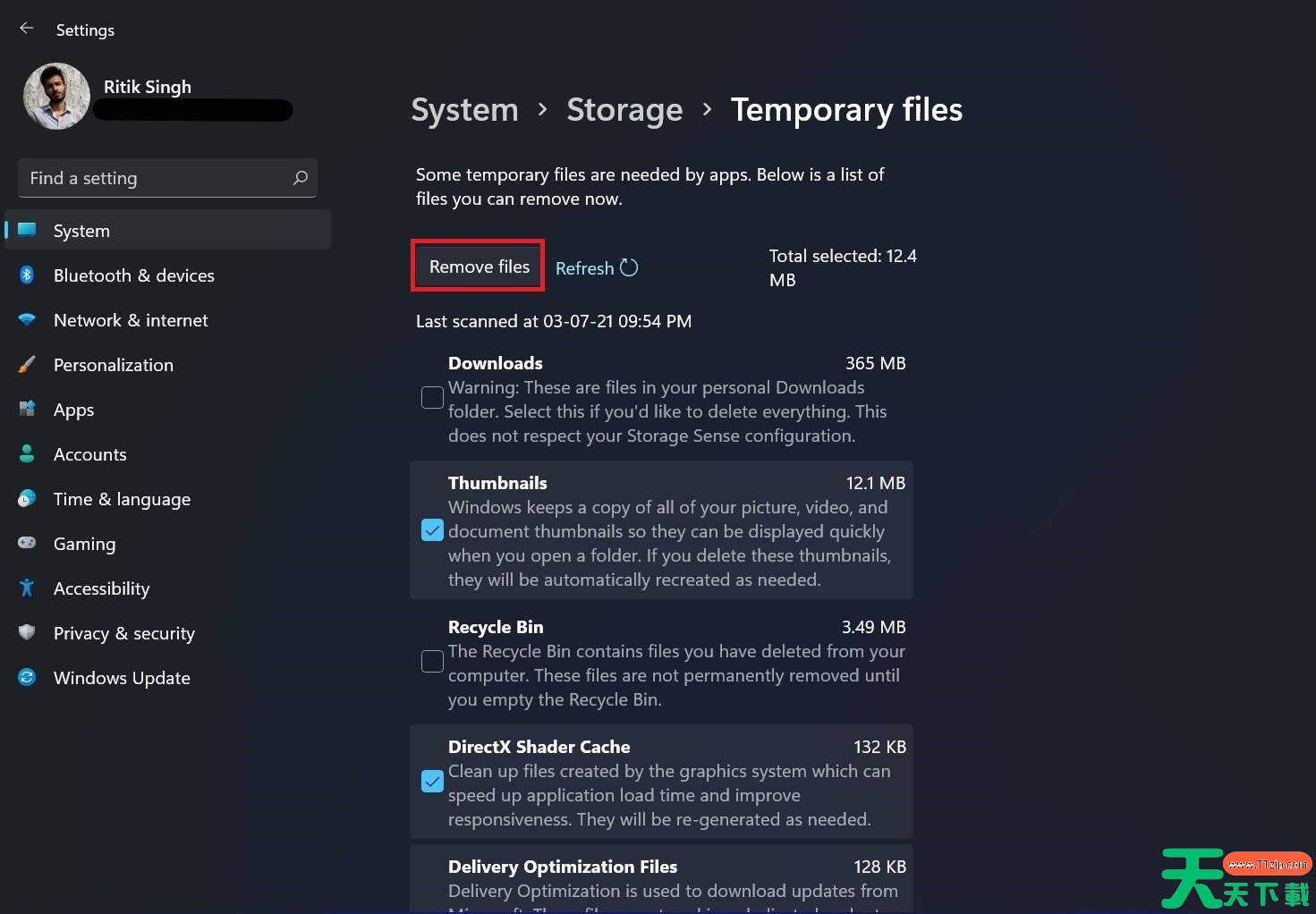Click the Last scanned timestamp text
1316x914 pixels.
(554, 321)
